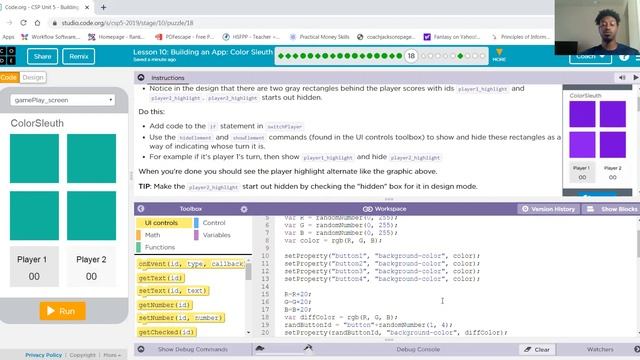Collapse the debug area arrow icon
Viewport: 640px width, 360px height.
141,349
